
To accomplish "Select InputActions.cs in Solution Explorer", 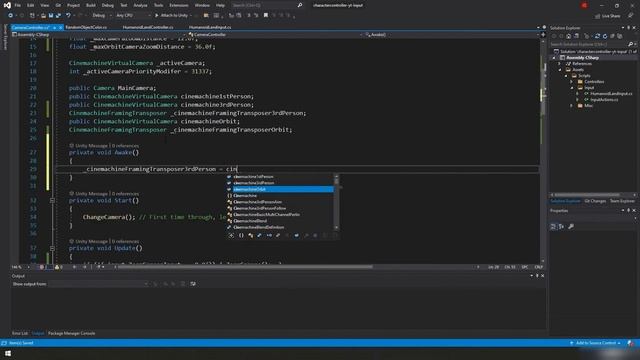I will tap(604, 100).
